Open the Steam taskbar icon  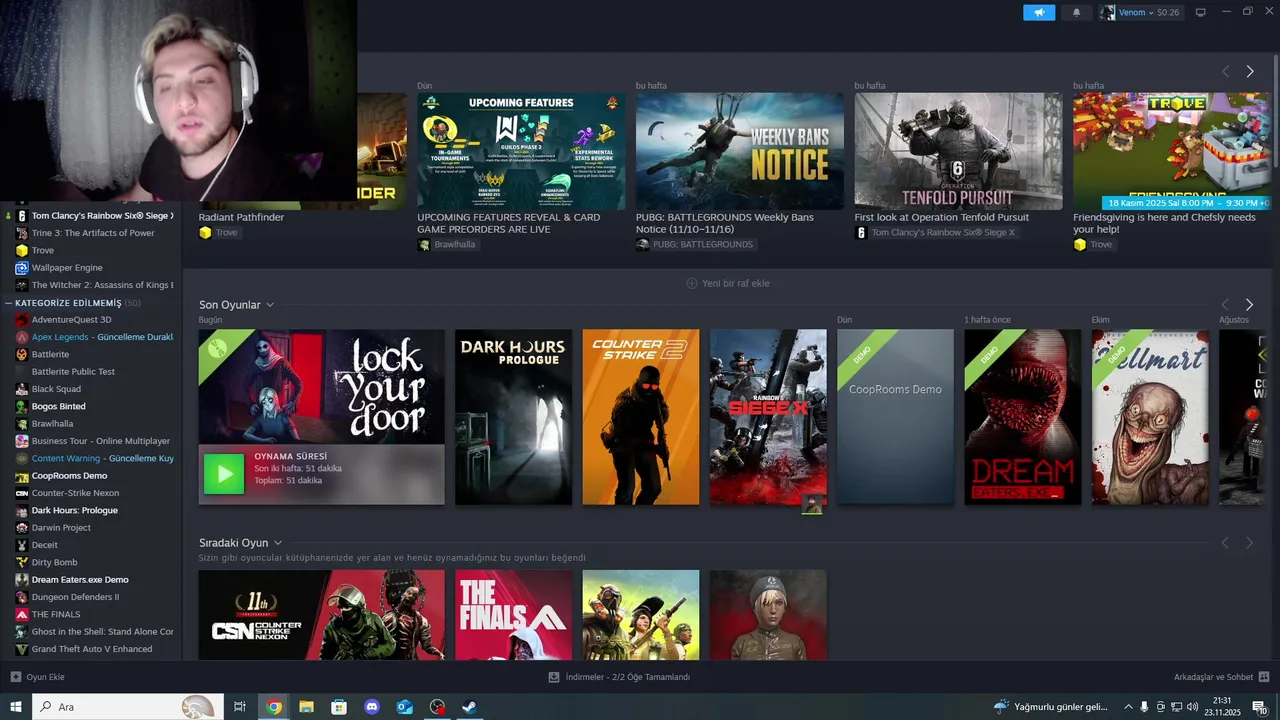pos(469,707)
